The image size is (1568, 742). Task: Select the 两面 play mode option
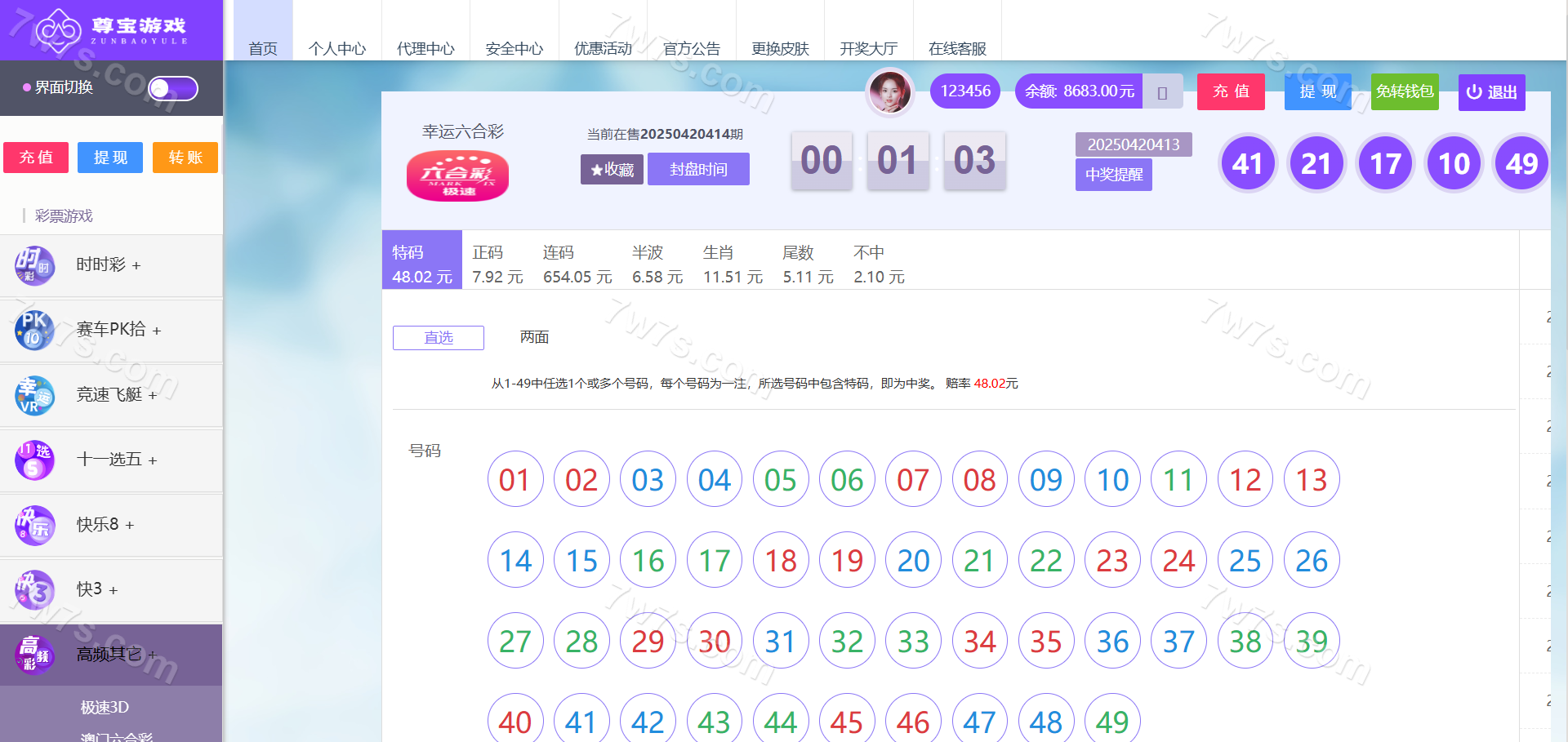click(534, 337)
